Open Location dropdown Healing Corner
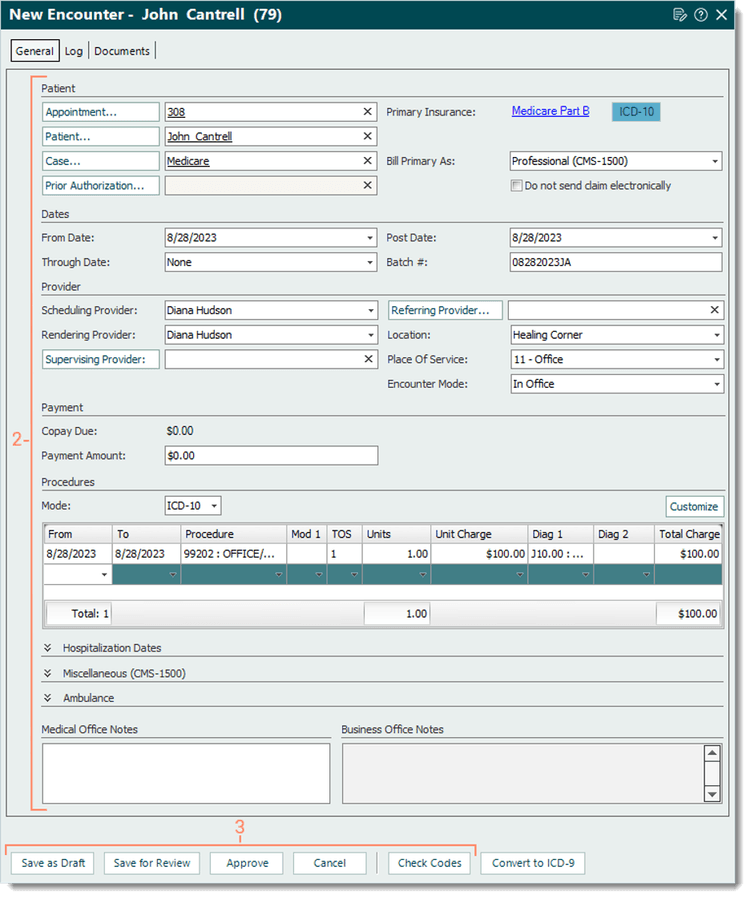The image size is (750, 899). click(717, 335)
